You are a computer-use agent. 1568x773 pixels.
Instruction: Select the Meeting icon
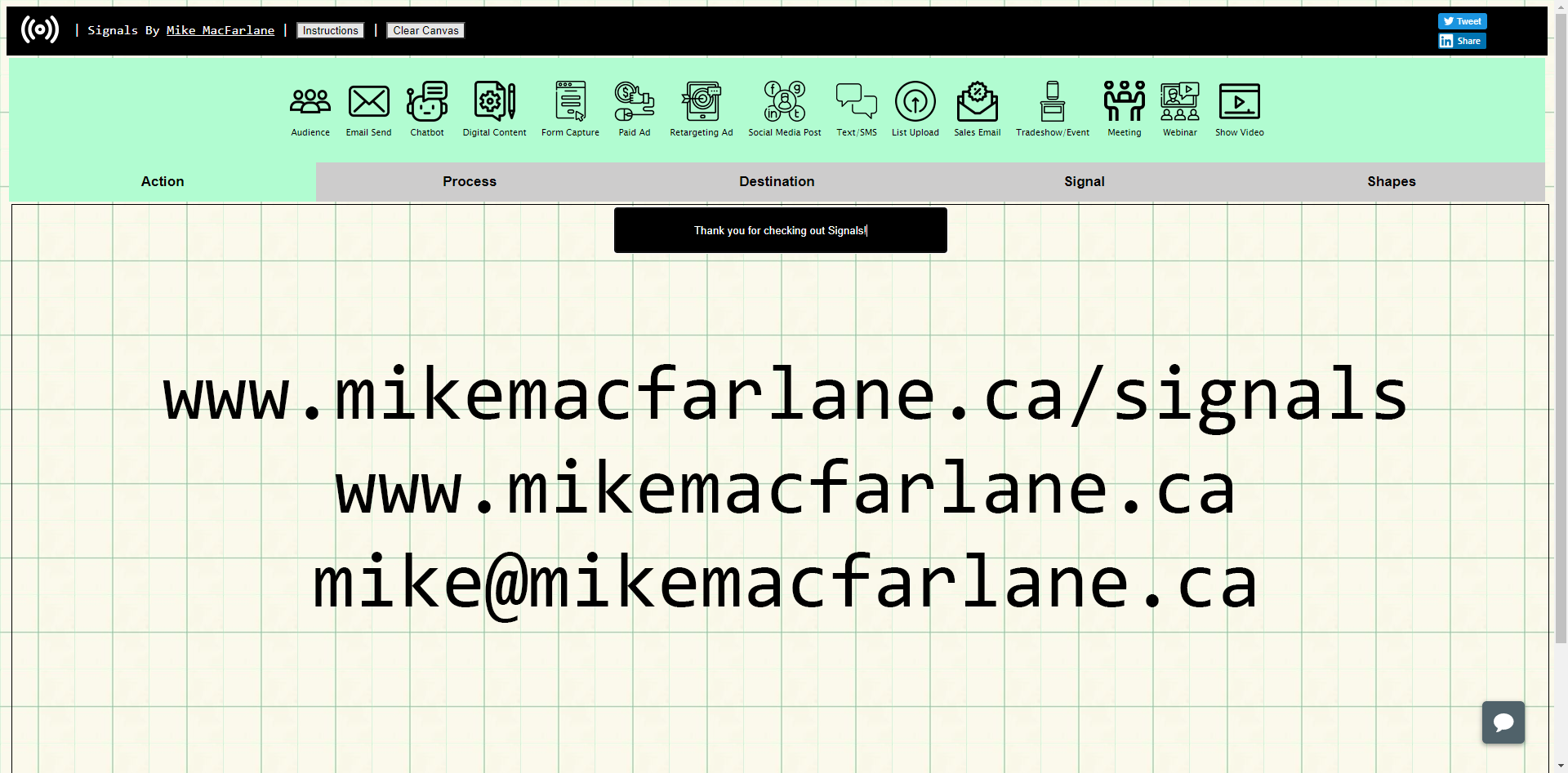point(1125,101)
